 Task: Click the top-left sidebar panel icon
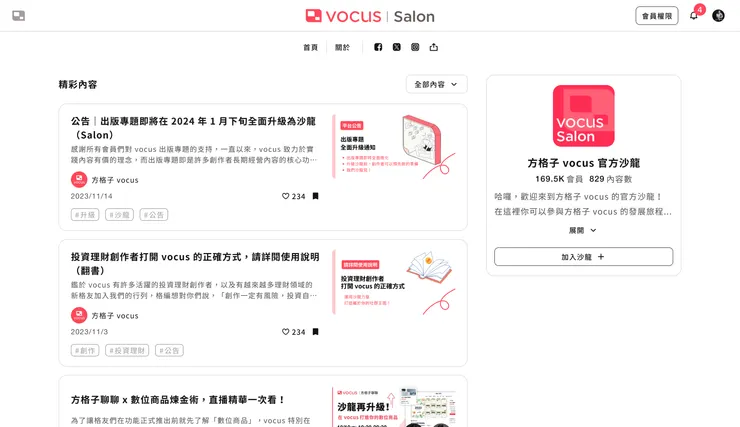(x=18, y=16)
